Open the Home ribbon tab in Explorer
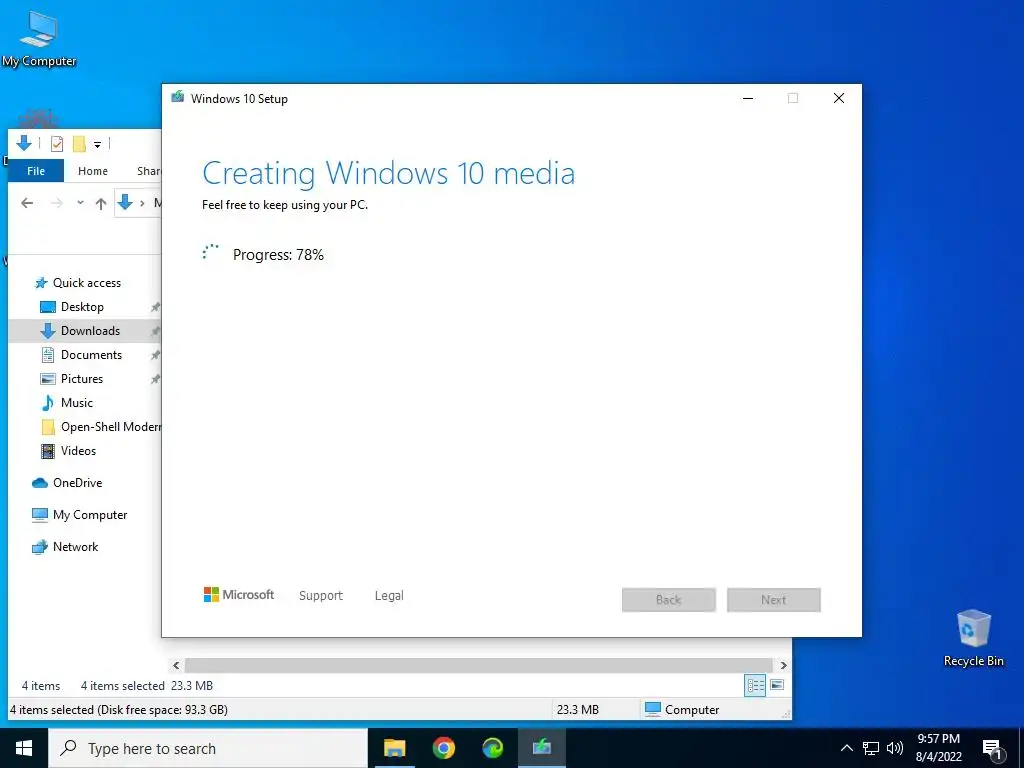Screen dimensions: 1024x768 (x=93, y=171)
